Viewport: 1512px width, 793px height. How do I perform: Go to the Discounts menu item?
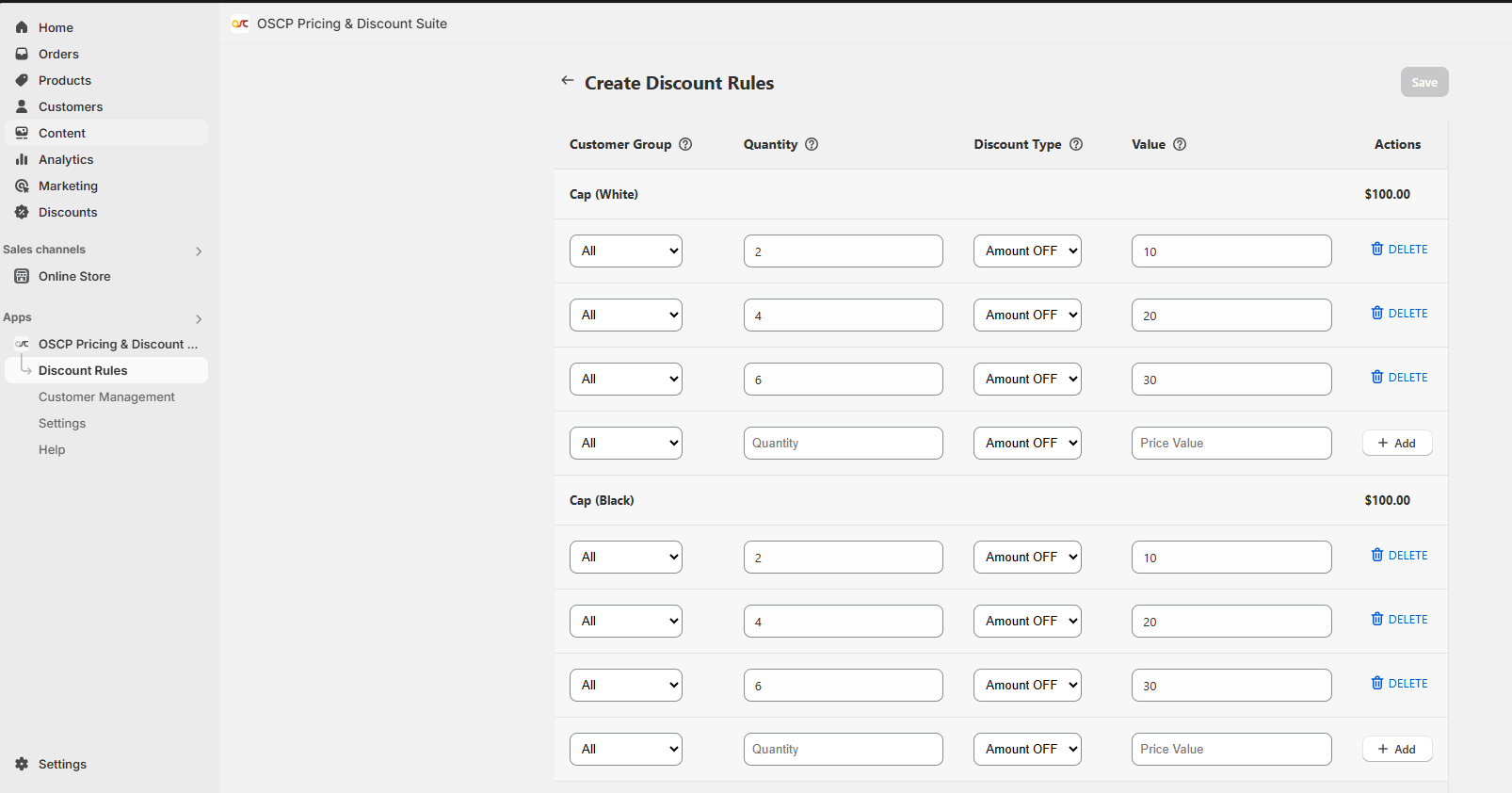pyautogui.click(x=68, y=213)
